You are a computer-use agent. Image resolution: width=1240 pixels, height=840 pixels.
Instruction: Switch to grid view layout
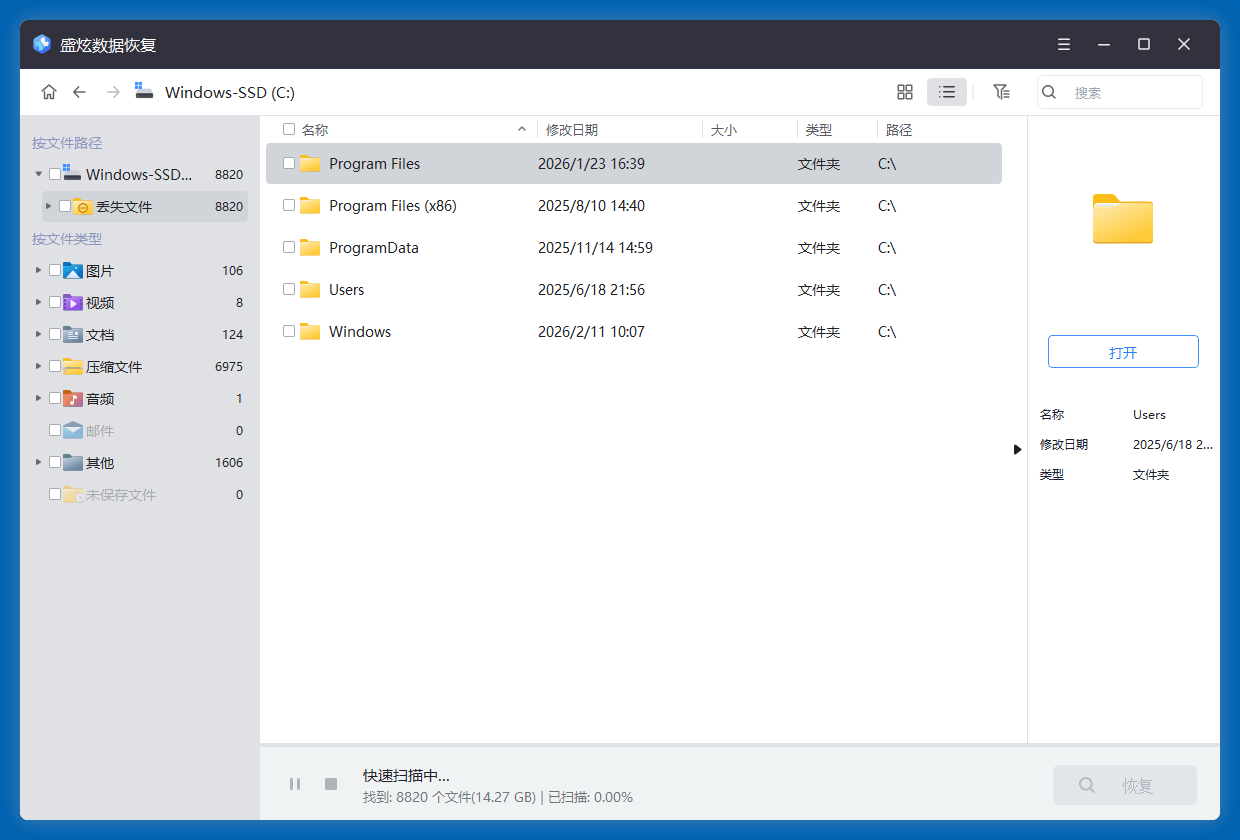tap(905, 91)
